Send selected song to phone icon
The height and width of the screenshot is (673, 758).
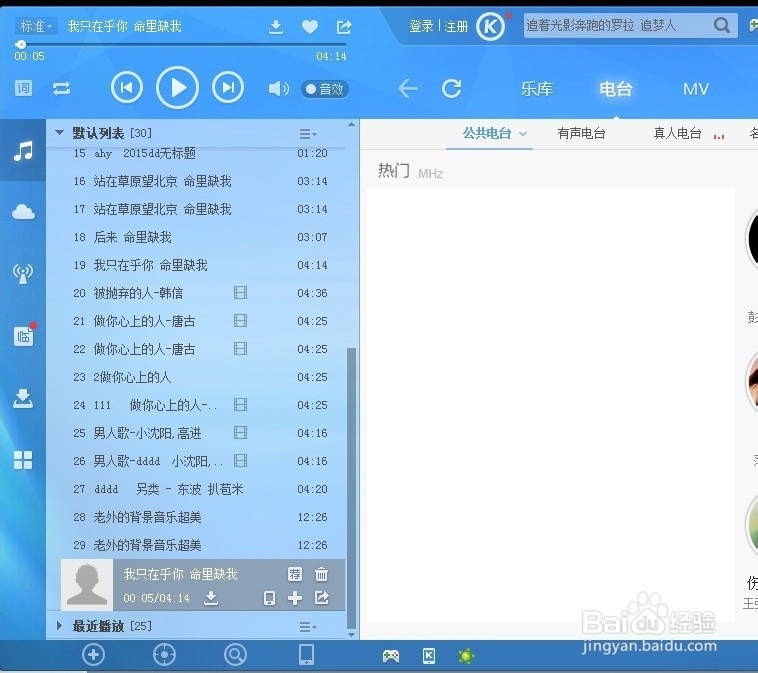(x=269, y=598)
